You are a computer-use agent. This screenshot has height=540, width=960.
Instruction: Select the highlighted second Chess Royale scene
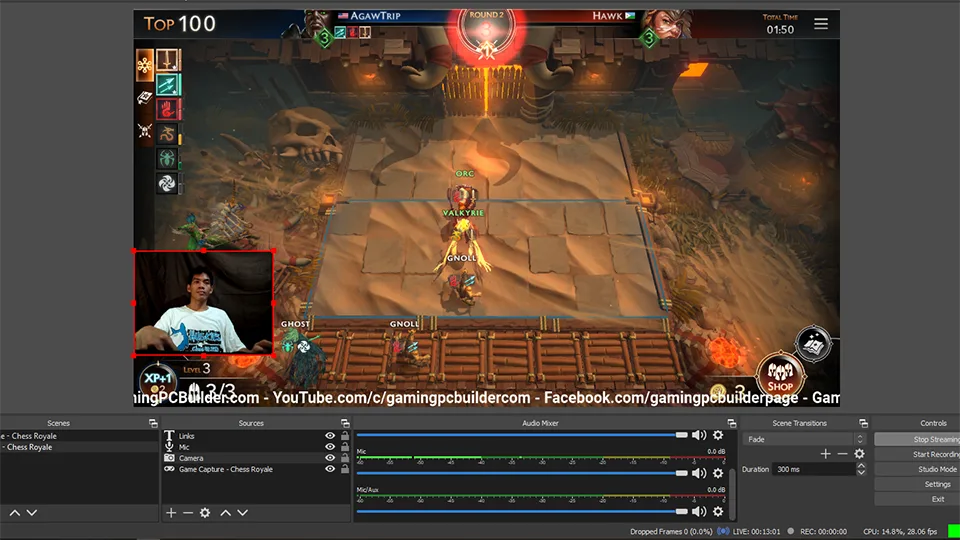[x=79, y=447]
